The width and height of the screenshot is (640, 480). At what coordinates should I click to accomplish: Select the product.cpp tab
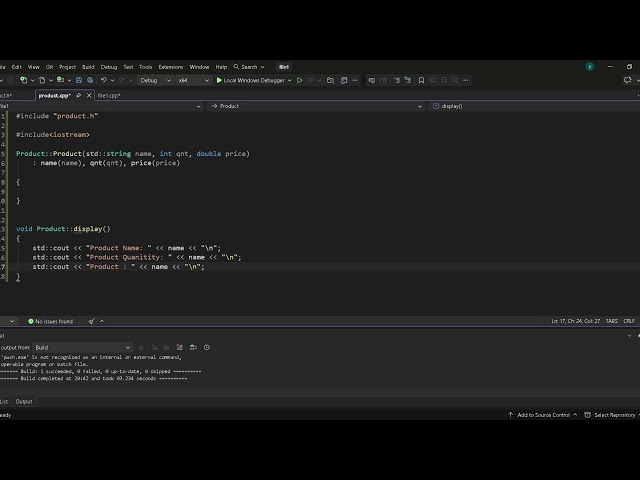(54, 96)
